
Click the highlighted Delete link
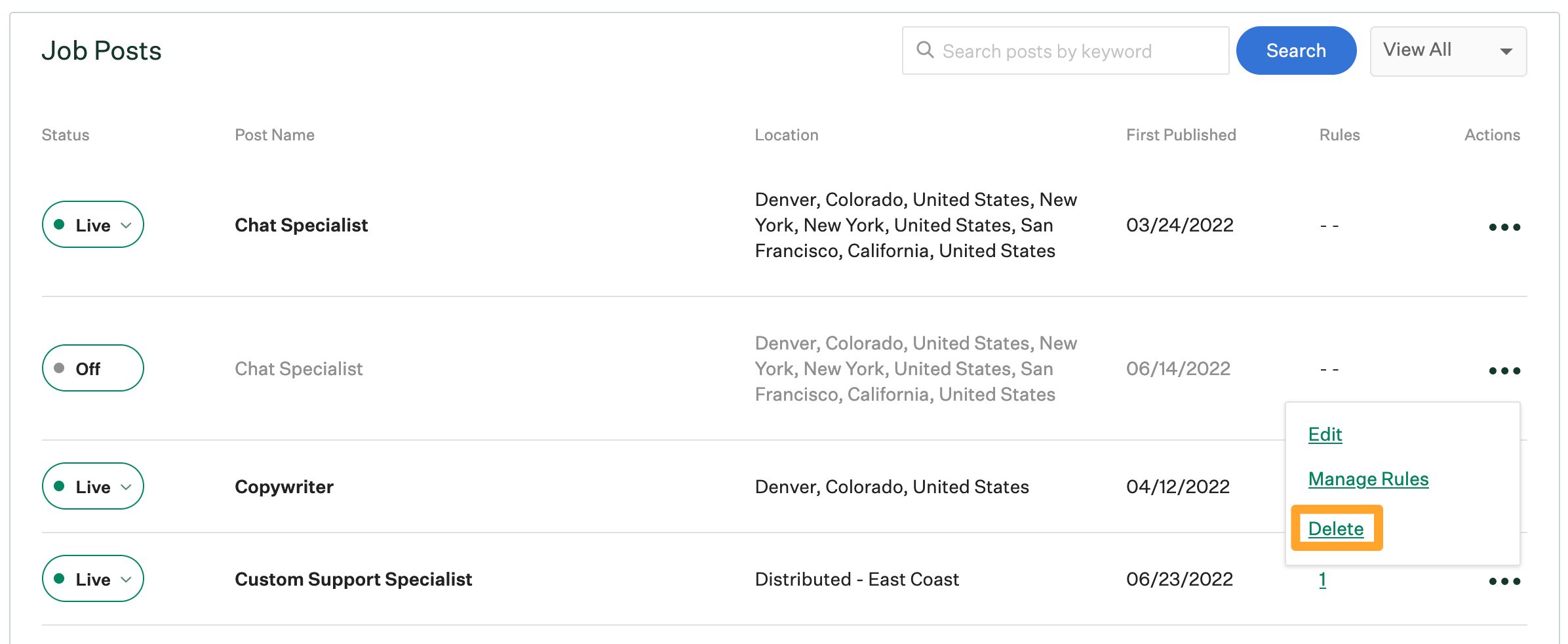tap(1337, 527)
